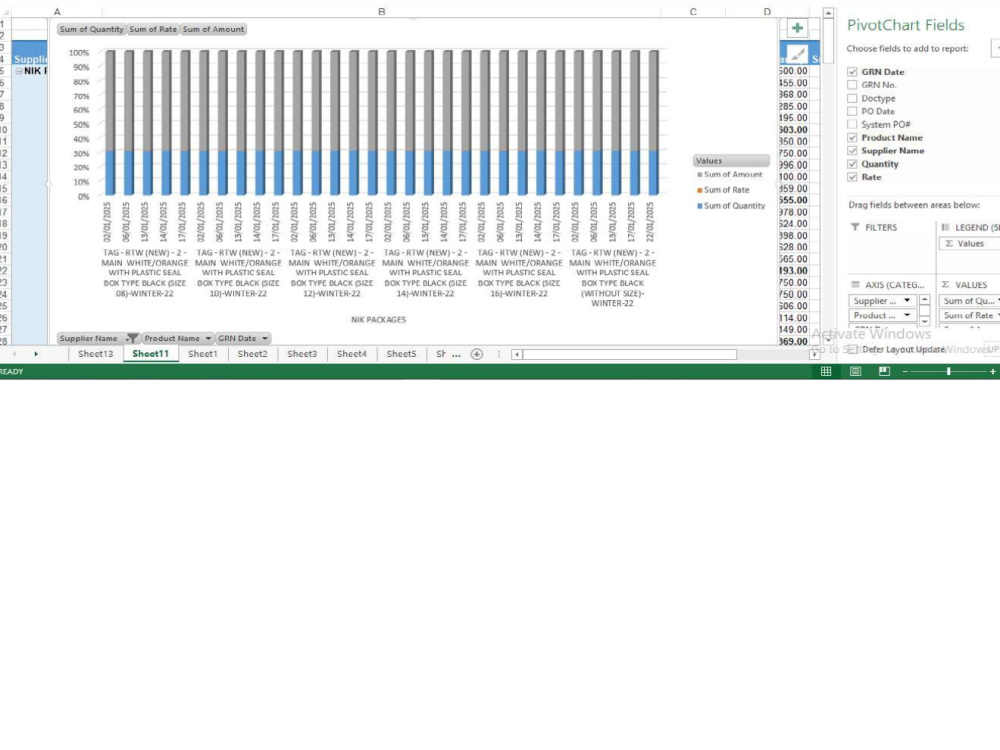
Task: Switch to the Sheet1 tab
Action: pos(203,354)
